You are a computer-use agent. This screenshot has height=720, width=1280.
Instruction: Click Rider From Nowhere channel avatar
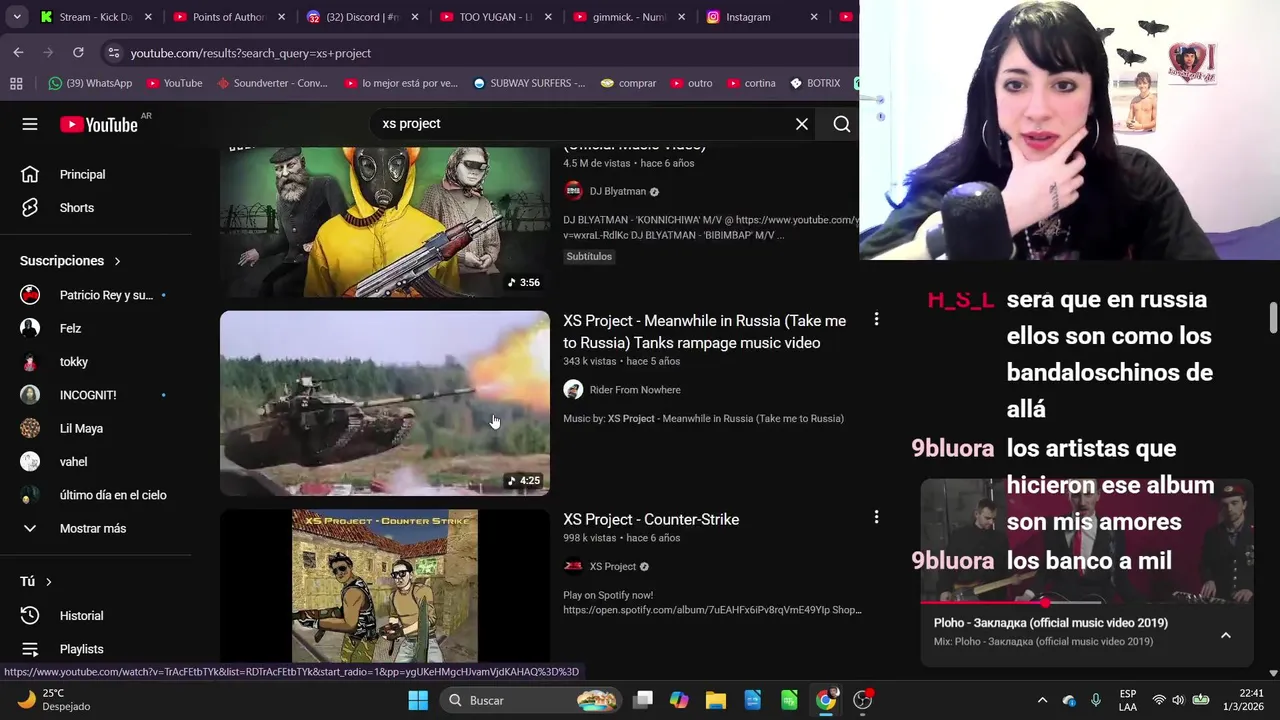(x=573, y=390)
